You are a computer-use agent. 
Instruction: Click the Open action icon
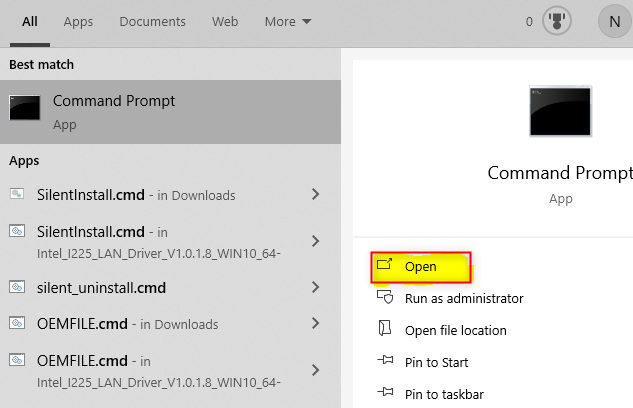[384, 265]
